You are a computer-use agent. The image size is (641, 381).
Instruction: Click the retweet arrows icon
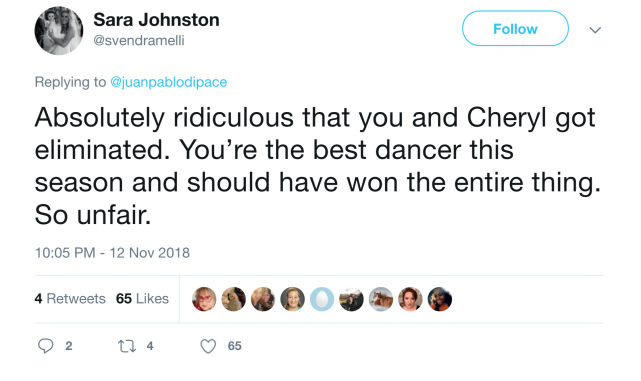127,347
